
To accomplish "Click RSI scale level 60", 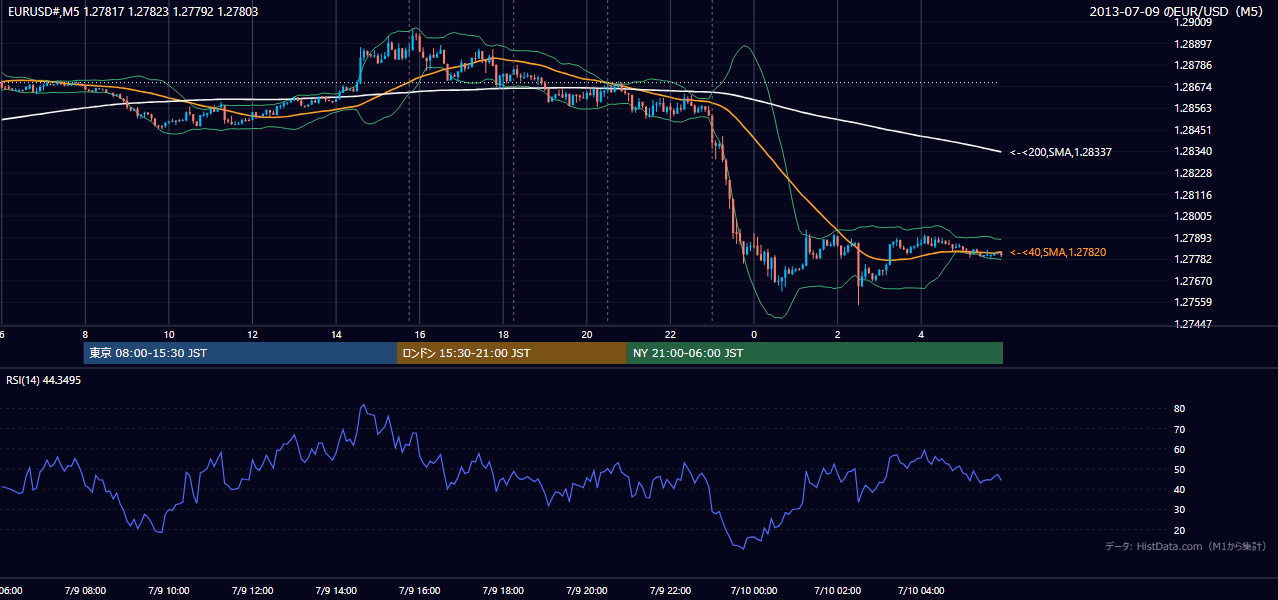I will tap(1179, 449).
